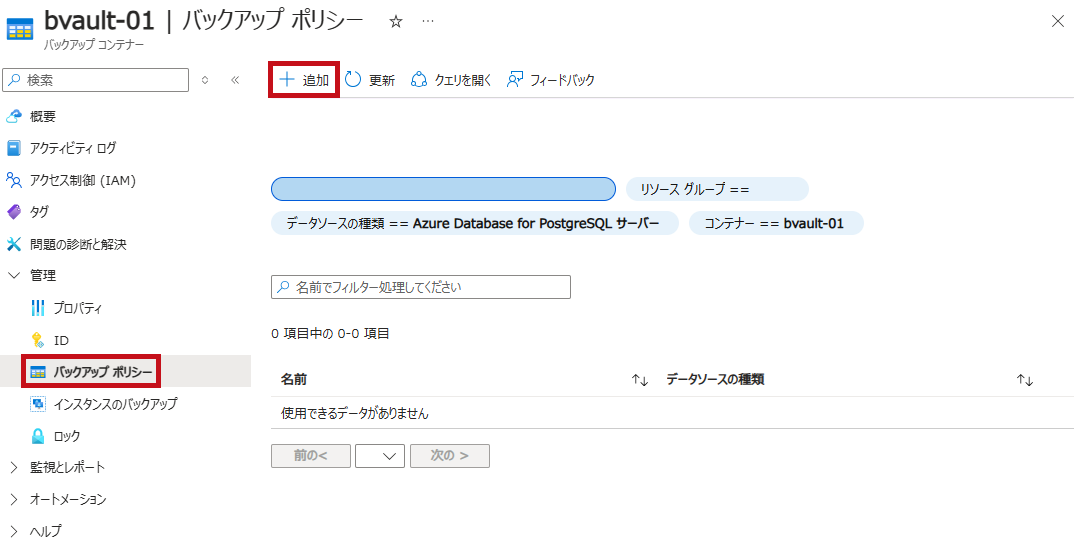Image resolution: width=1076 pixels, height=545 pixels.
Task: Click 追加 to add a backup policy
Action: 303,80
